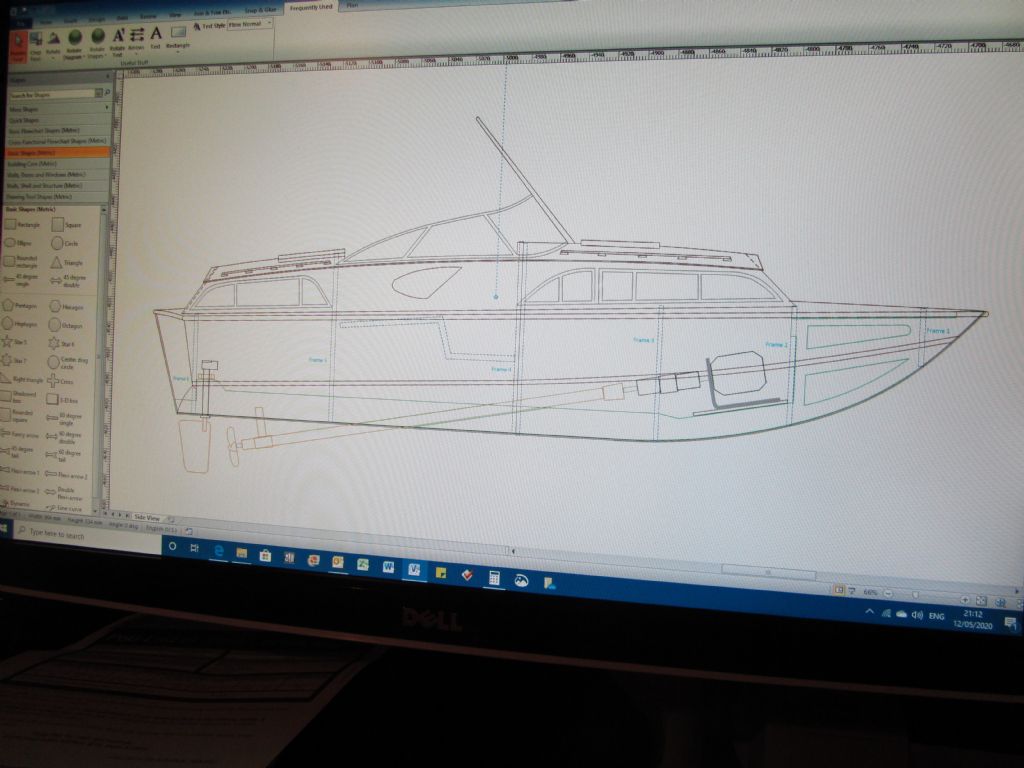
Task: Pick the 45 degree double arrow shape
Action: point(66,281)
